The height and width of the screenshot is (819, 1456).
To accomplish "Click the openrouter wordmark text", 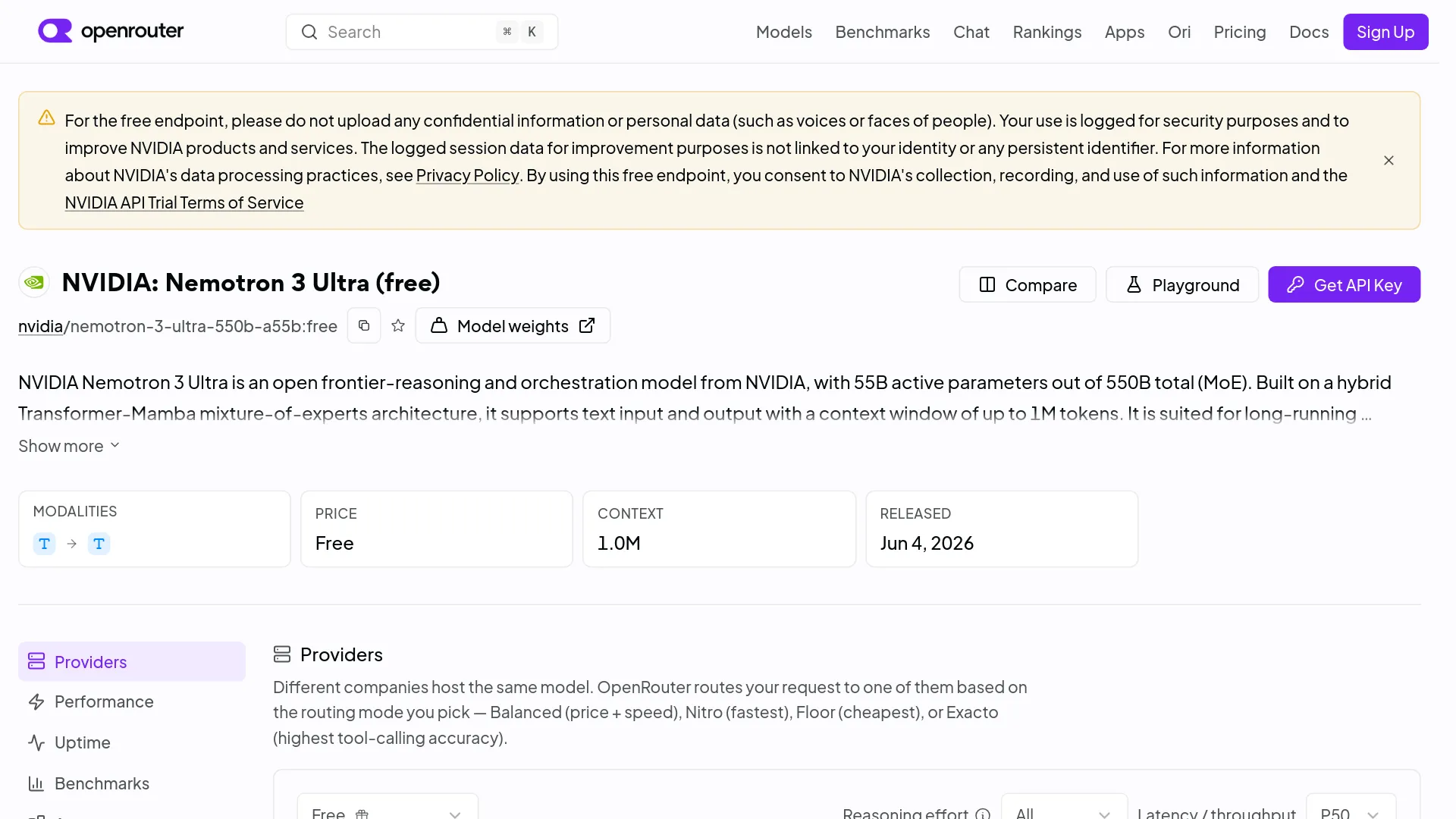I will [x=132, y=31].
